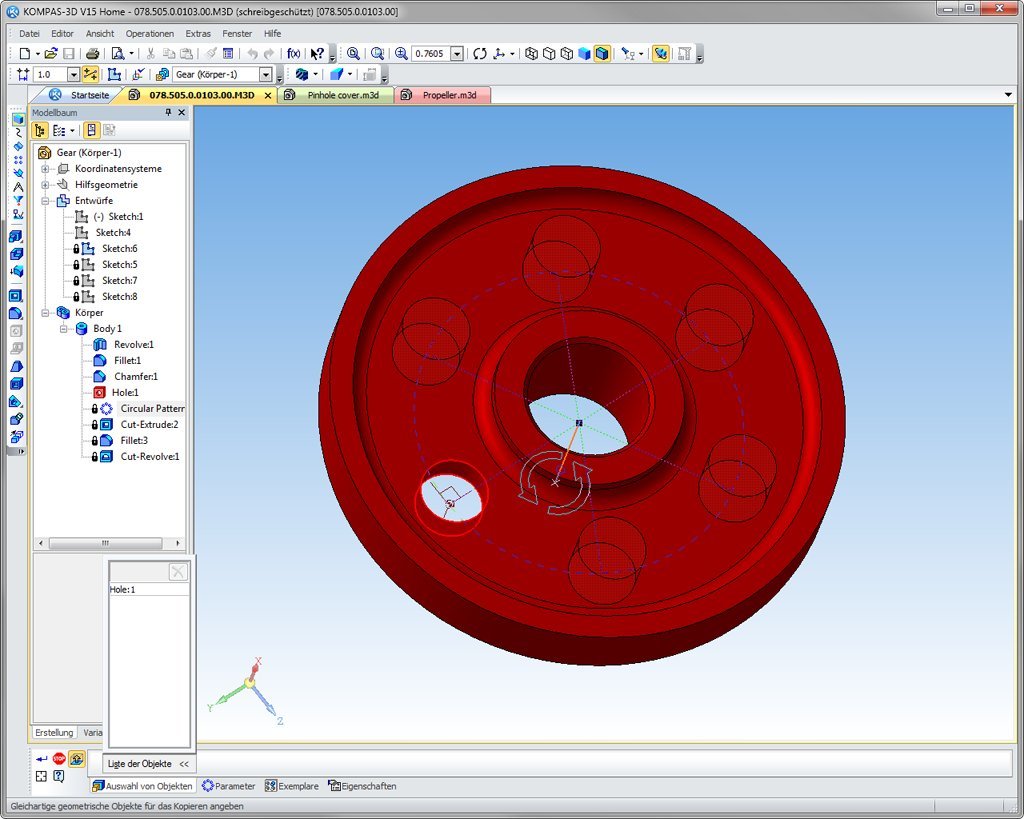Toggle the auto-create object icon
This screenshot has width=1024, height=819.
pos(77,759)
